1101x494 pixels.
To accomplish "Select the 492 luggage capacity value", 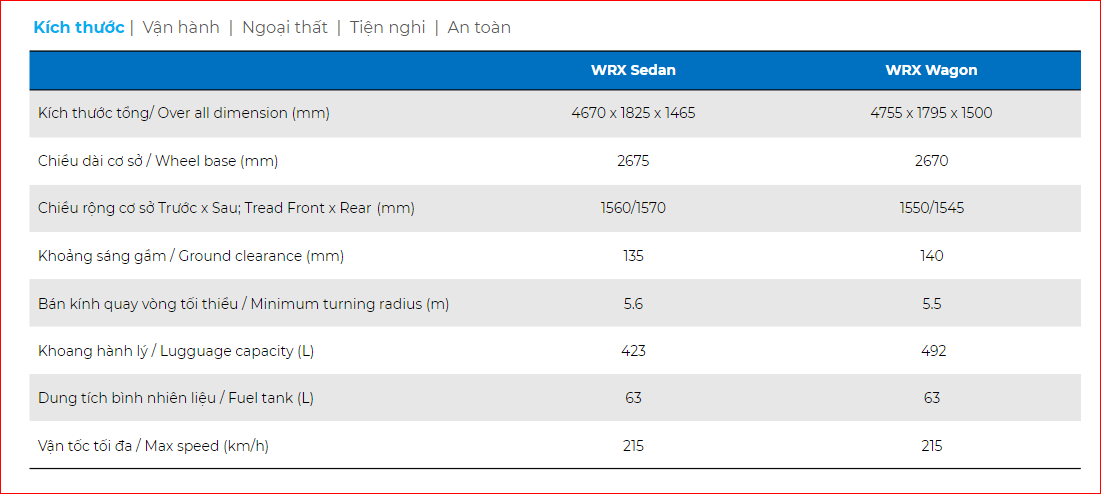I will point(932,351).
